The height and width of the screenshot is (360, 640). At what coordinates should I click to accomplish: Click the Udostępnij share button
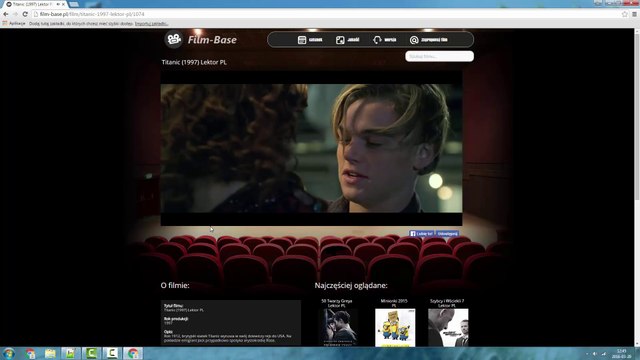click(x=447, y=233)
